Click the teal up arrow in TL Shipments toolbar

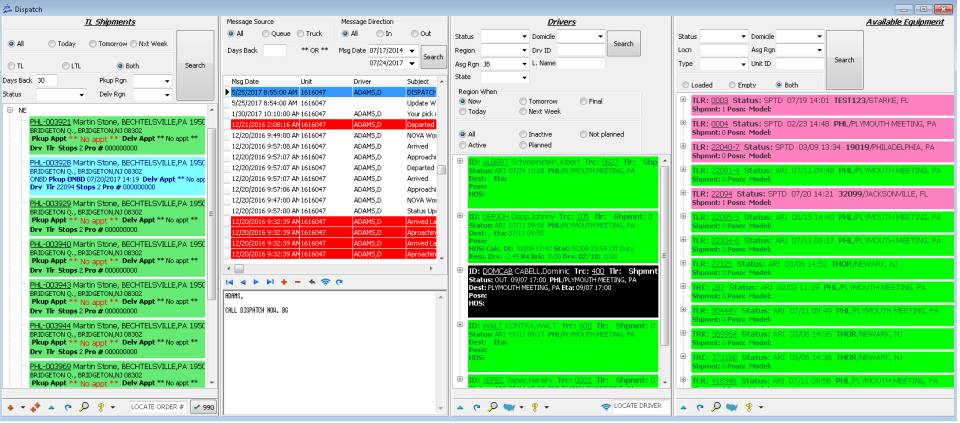(51, 407)
